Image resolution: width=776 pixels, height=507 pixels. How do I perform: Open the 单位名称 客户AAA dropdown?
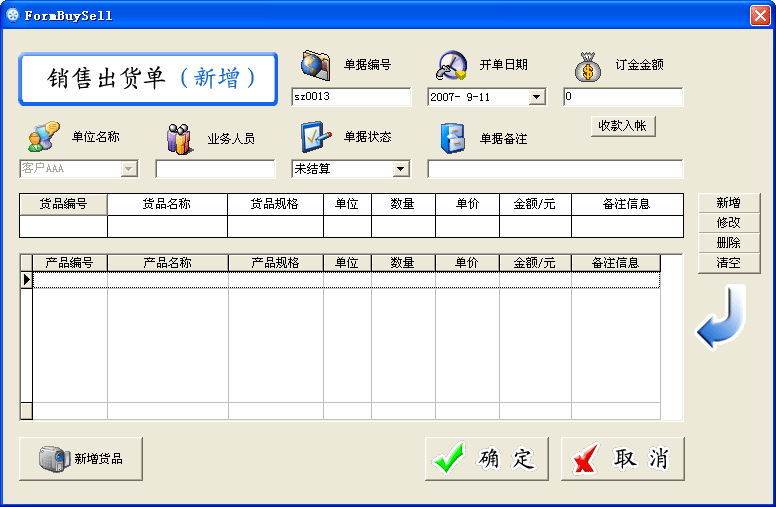pos(128,169)
